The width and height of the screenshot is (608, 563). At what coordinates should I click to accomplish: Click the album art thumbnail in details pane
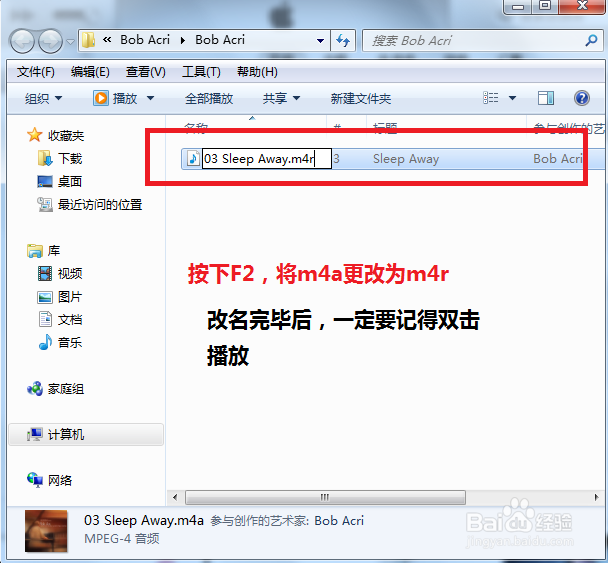click(x=46, y=531)
